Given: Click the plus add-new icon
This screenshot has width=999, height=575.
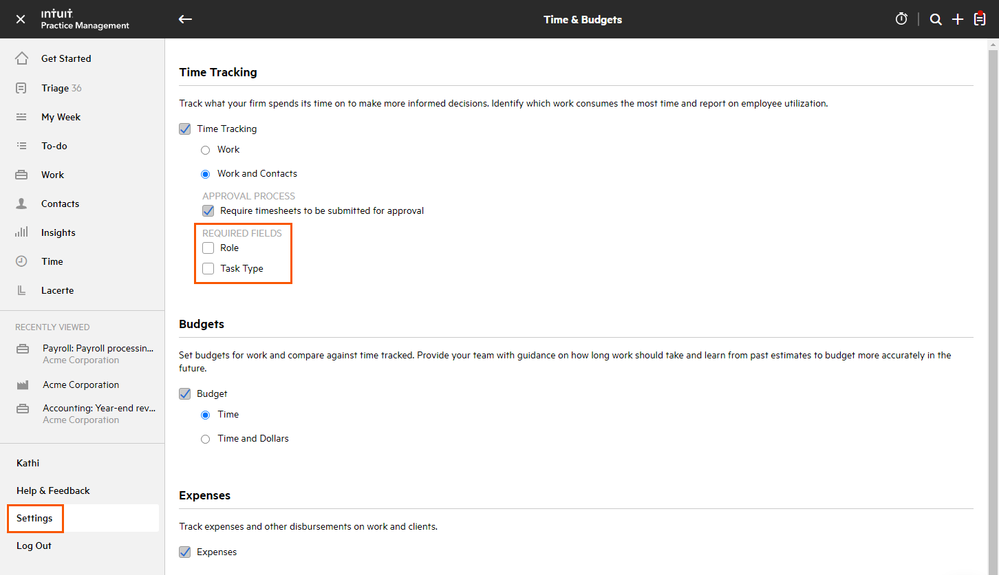Looking at the screenshot, I should click(x=957, y=19).
